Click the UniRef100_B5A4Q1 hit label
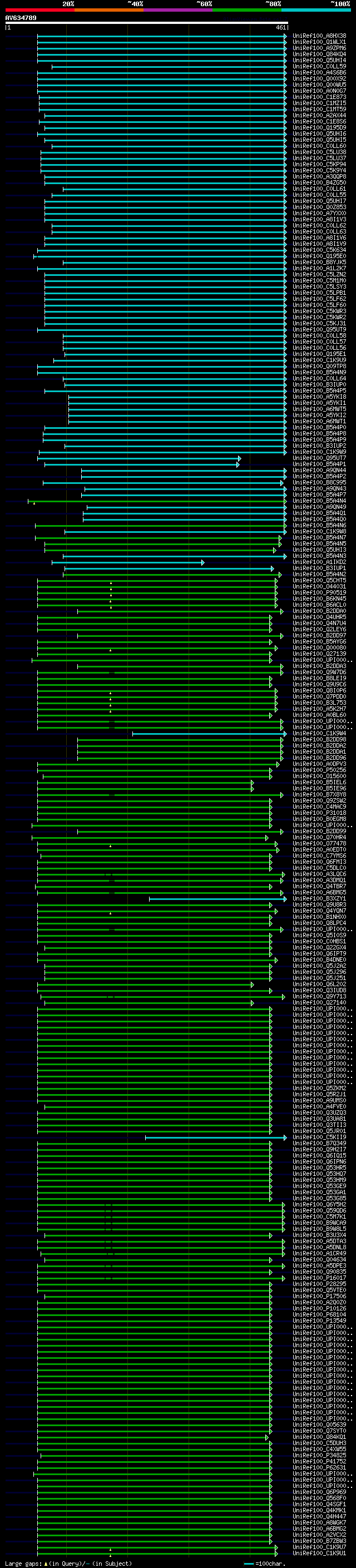This screenshot has height=1568, width=356. click(x=319, y=513)
